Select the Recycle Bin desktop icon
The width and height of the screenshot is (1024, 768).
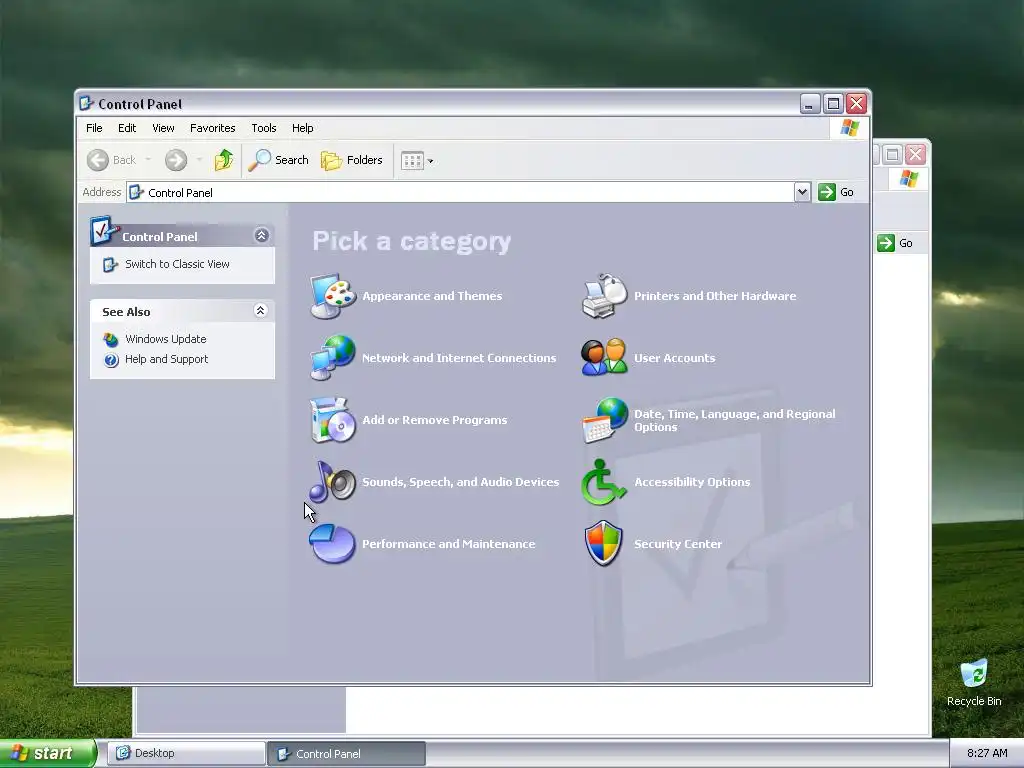[974, 683]
